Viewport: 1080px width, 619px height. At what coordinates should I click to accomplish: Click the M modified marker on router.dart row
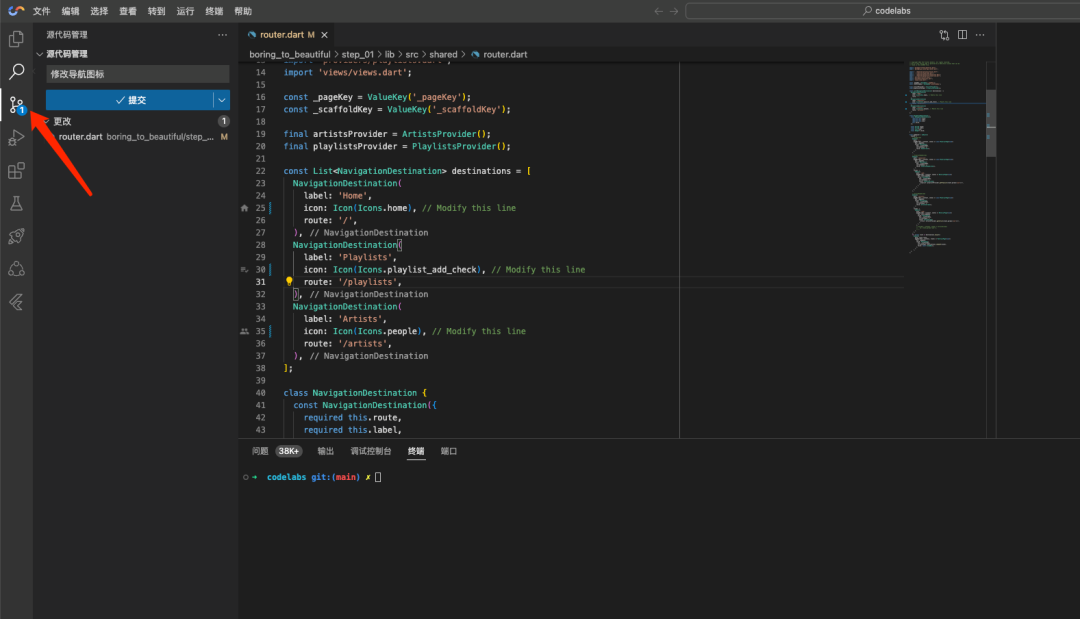pyautogui.click(x=224, y=136)
